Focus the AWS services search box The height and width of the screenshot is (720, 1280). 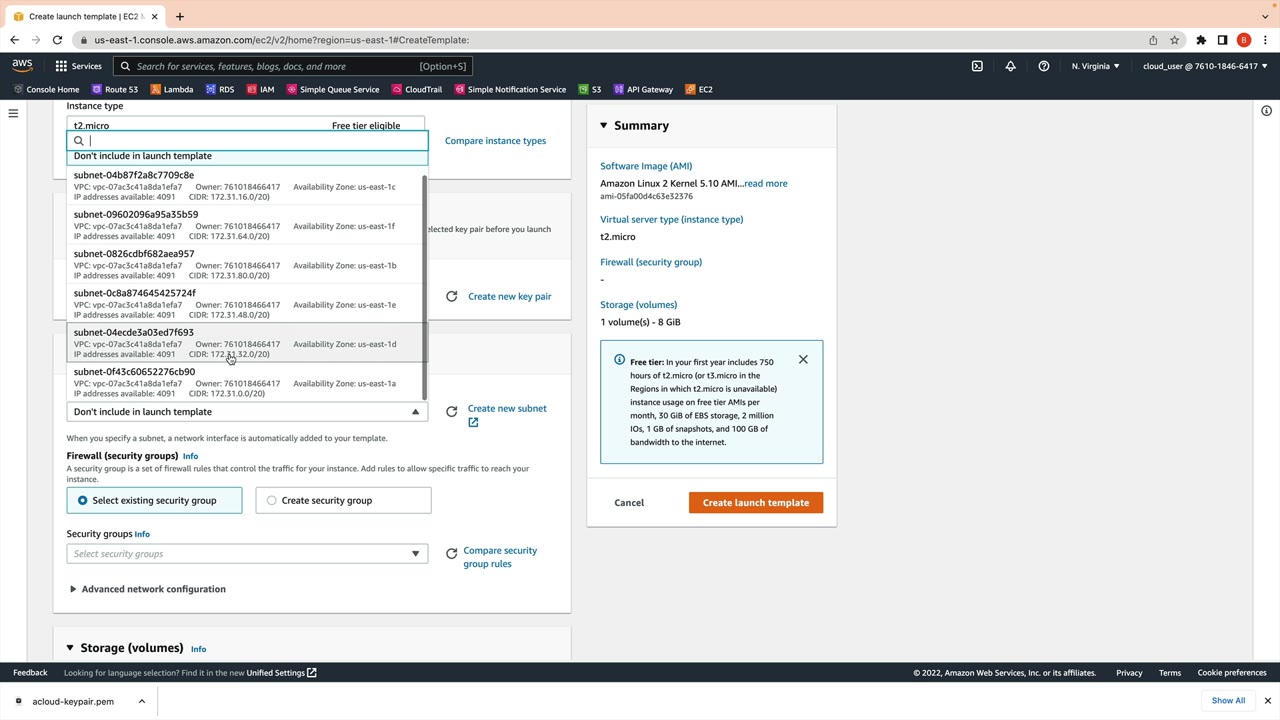[293, 66]
